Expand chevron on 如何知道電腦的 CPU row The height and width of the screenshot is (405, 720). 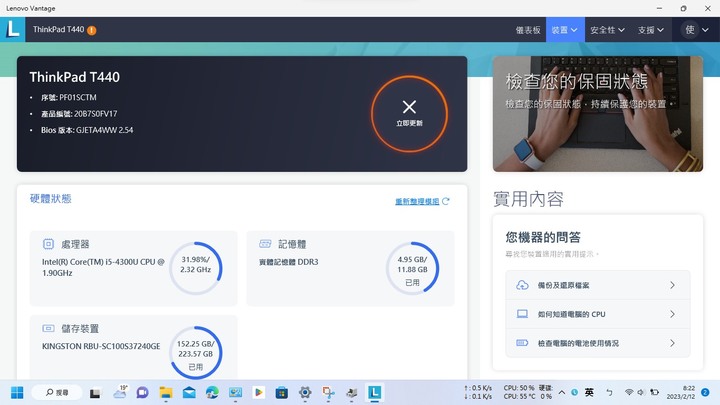click(x=672, y=314)
